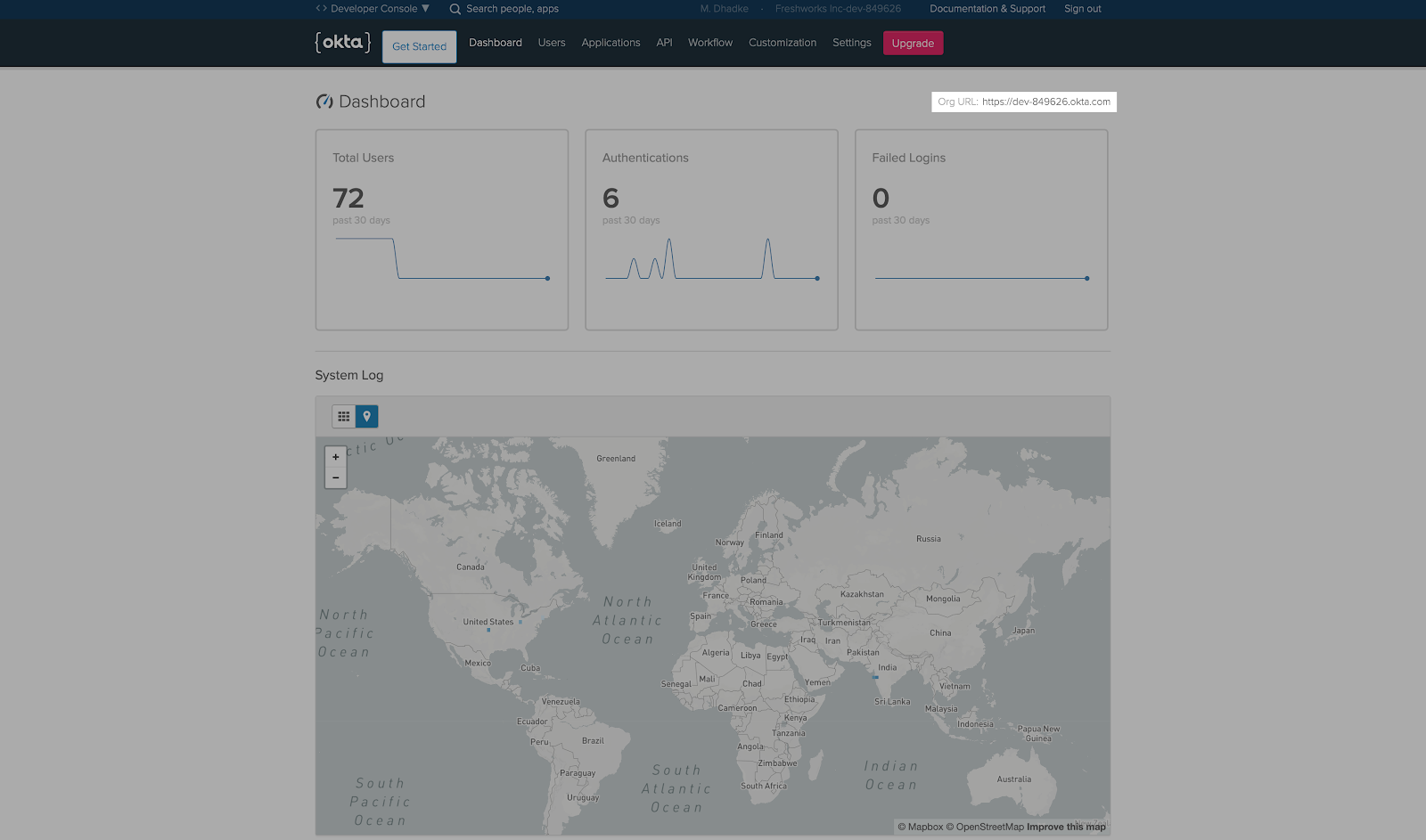The height and width of the screenshot is (840, 1426).
Task: Click the Failed Logins count 0
Action: (881, 198)
